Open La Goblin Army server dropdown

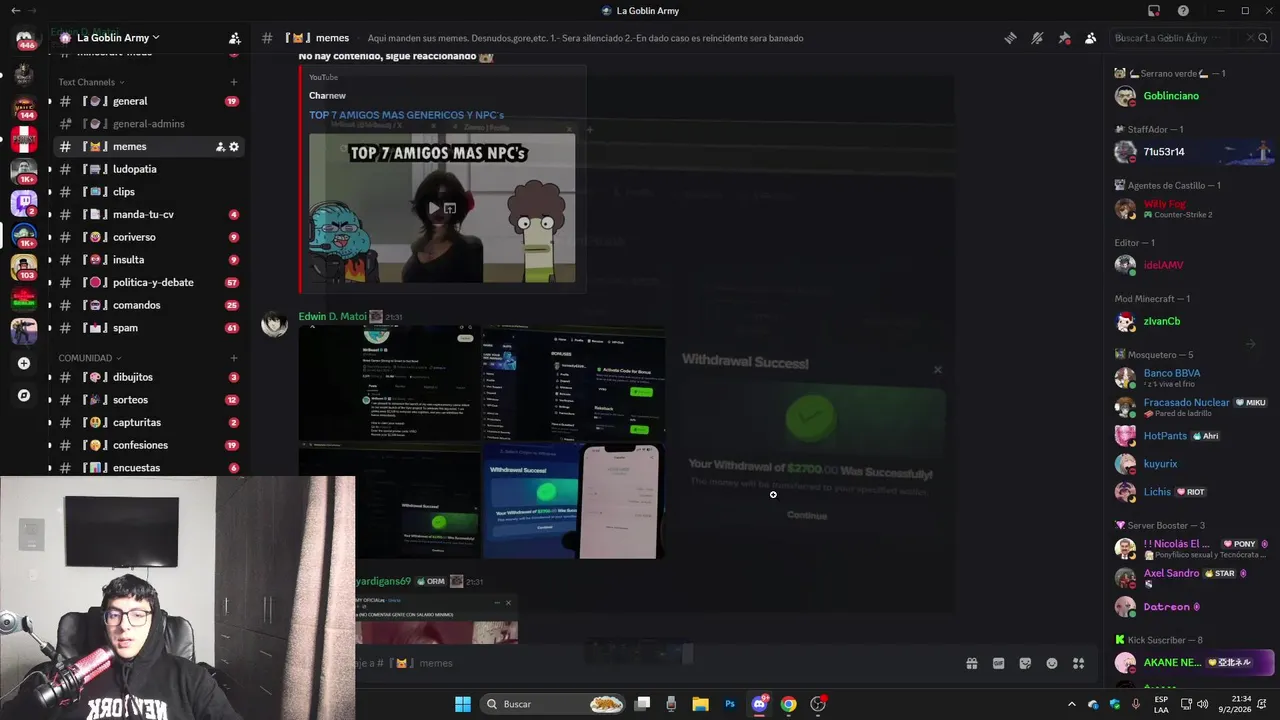(x=118, y=38)
